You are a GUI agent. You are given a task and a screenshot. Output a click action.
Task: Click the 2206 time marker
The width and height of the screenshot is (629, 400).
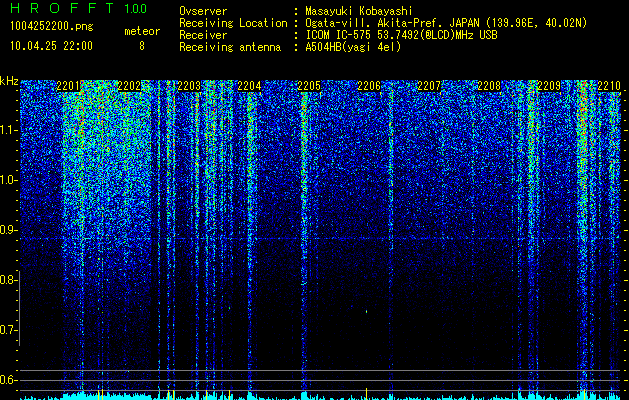tap(369, 86)
